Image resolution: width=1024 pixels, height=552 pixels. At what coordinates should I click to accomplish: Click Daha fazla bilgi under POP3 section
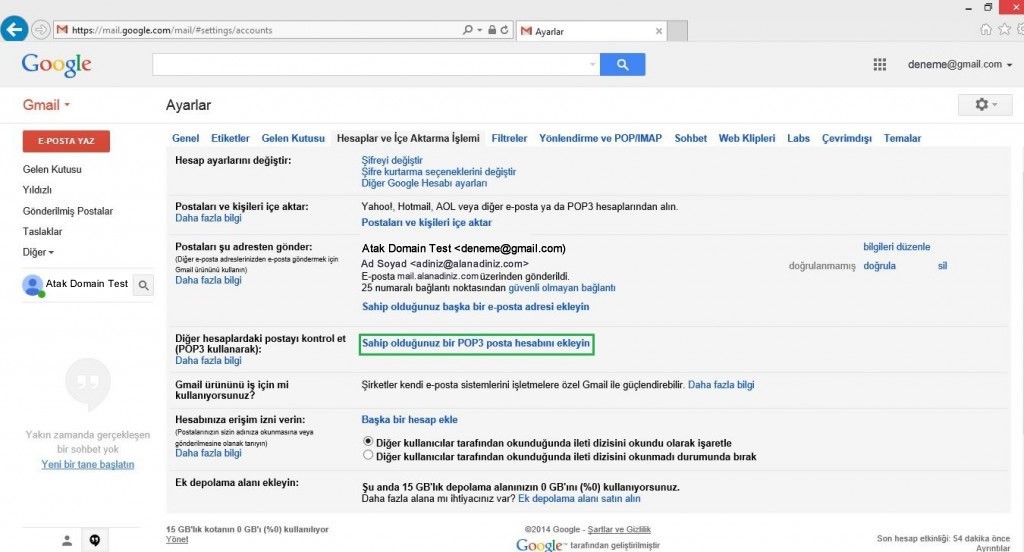tap(208, 361)
